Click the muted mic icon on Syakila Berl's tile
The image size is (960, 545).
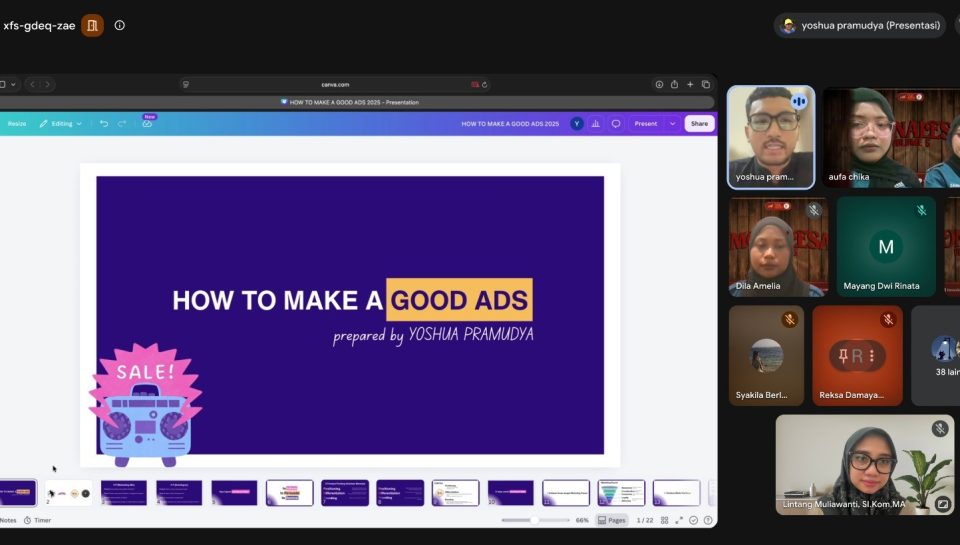tap(789, 319)
